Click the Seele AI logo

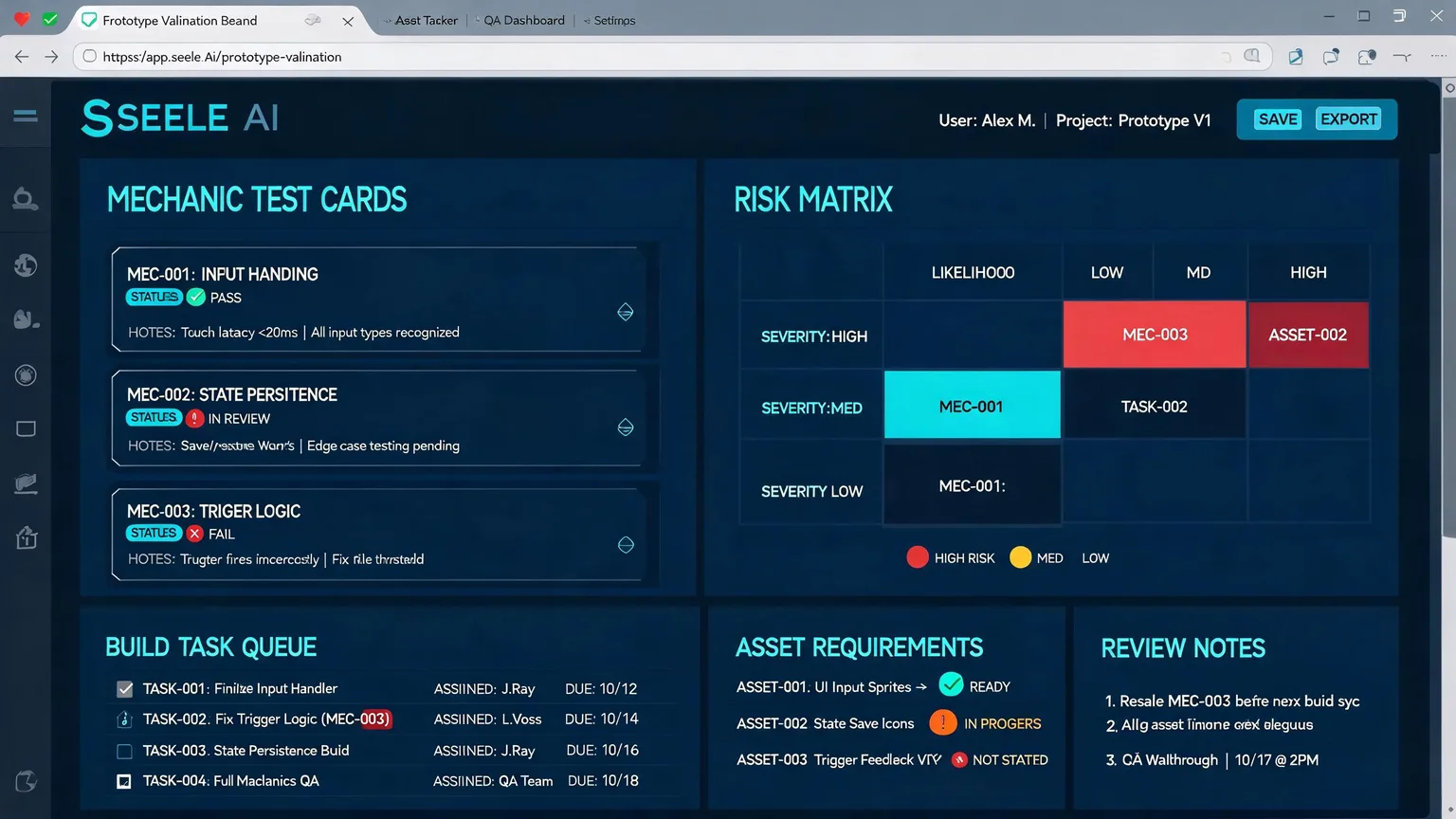(180, 118)
